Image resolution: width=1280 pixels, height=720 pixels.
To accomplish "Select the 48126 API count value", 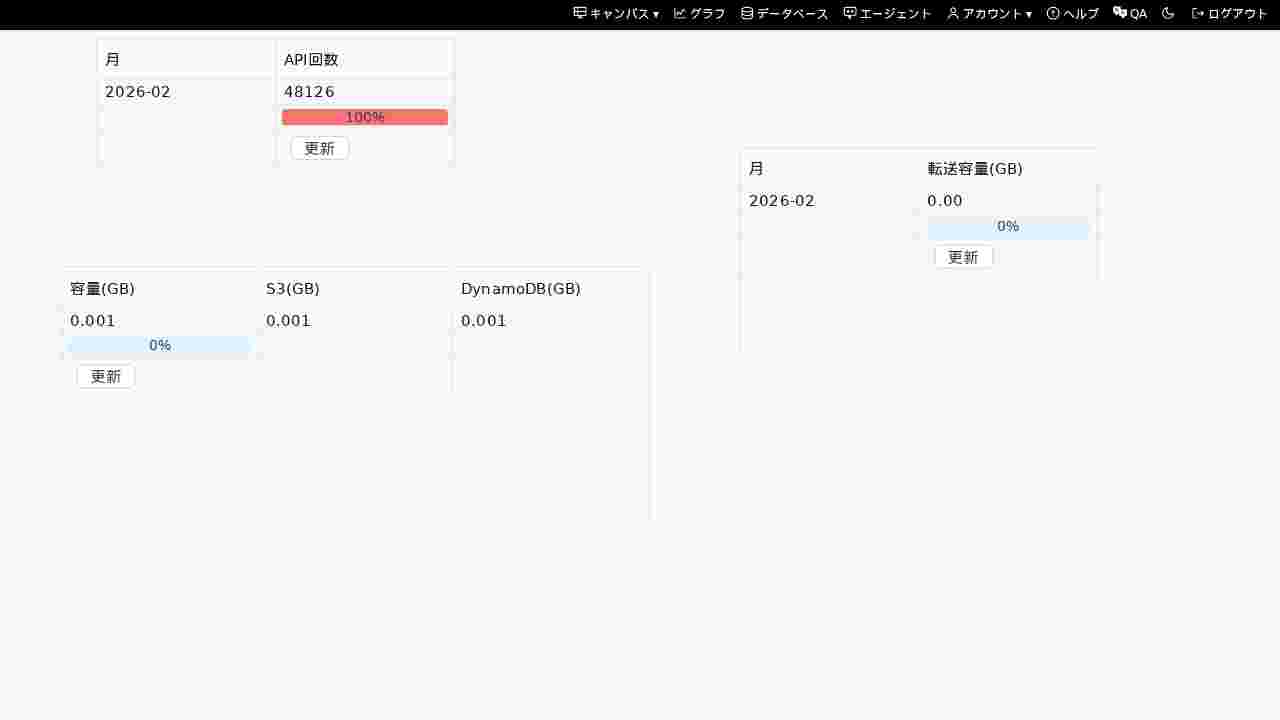I will tap(309, 91).
